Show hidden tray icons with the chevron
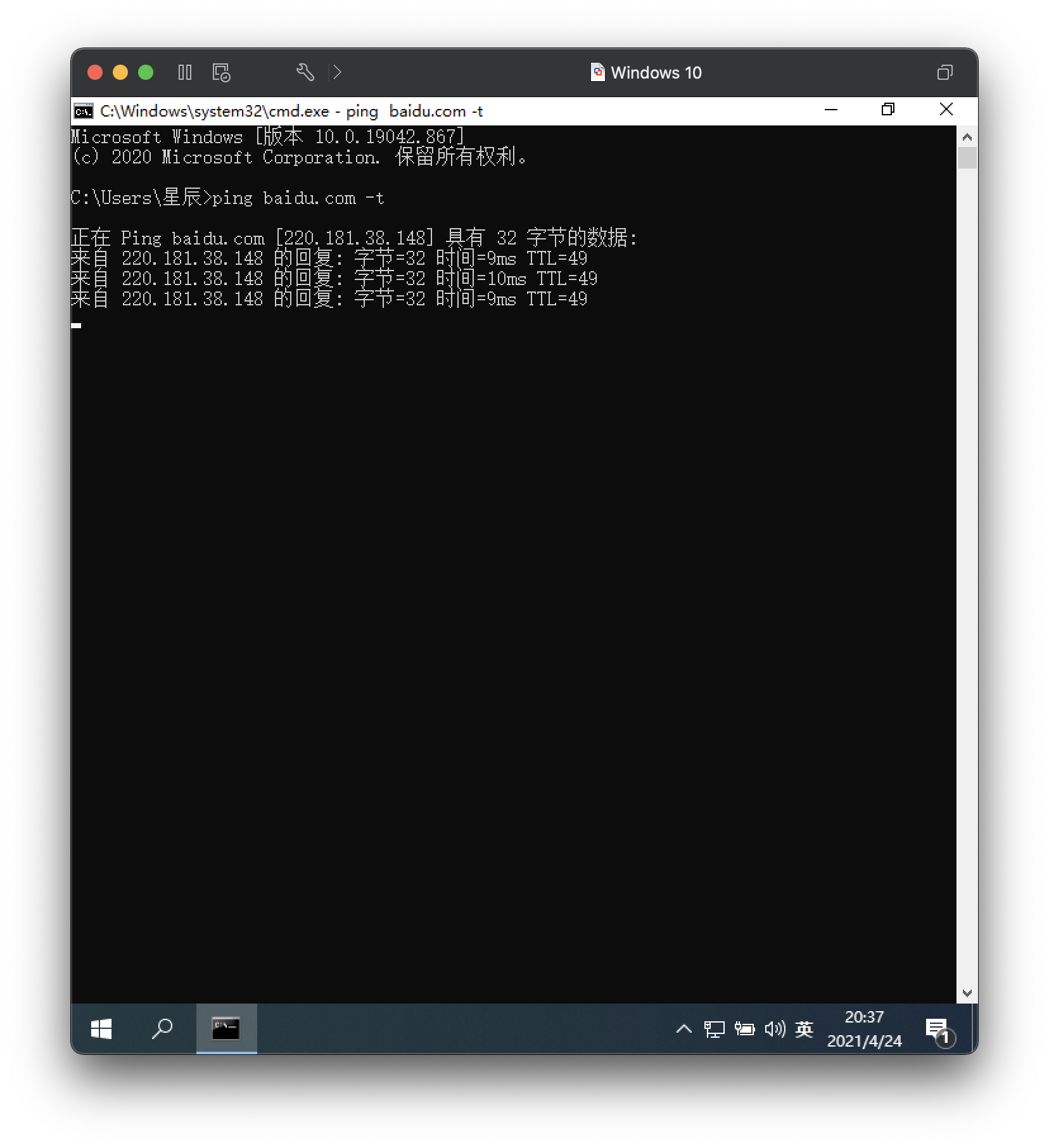 click(x=684, y=1029)
